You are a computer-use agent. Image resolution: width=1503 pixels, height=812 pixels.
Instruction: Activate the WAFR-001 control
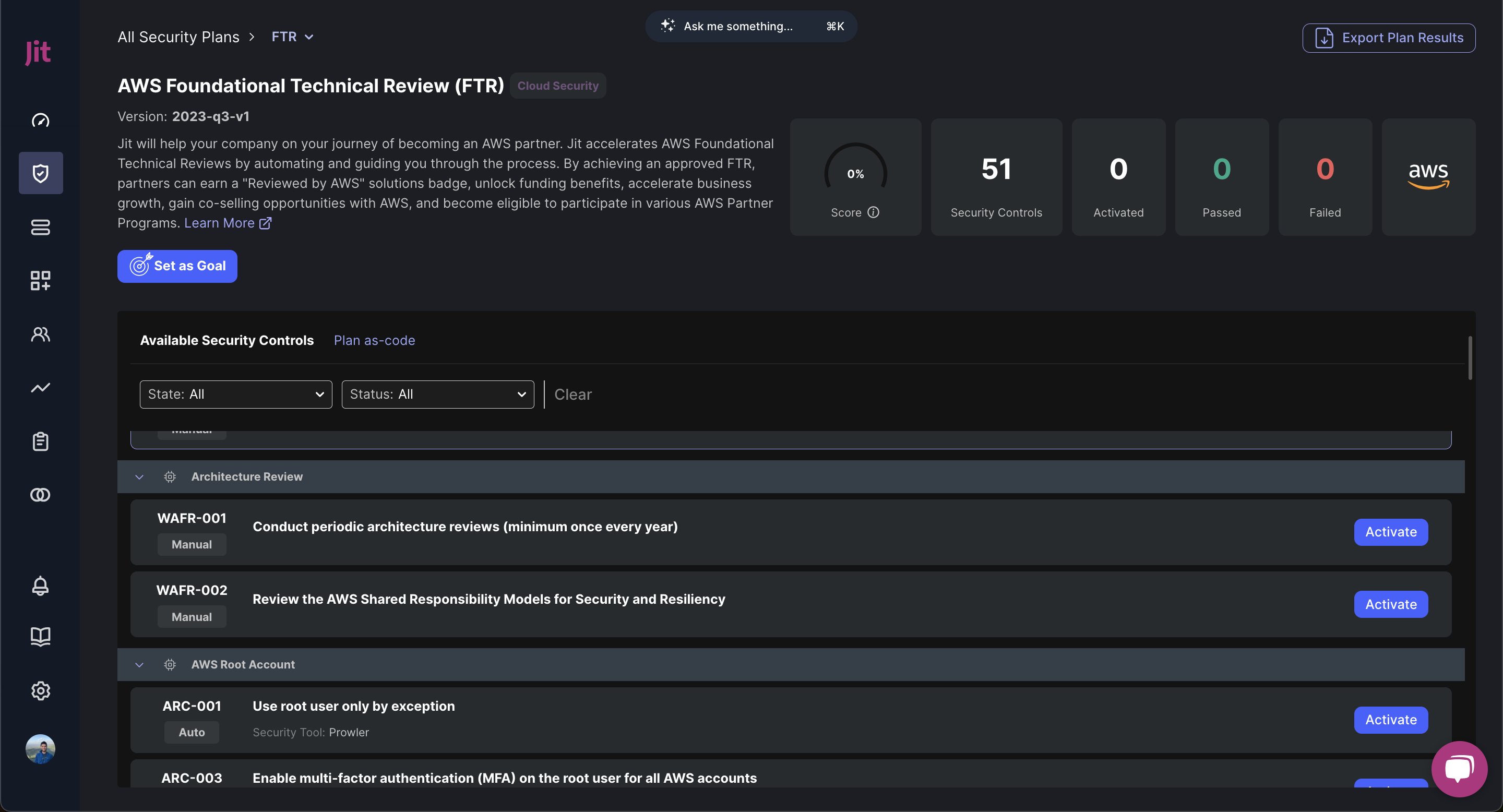coord(1390,532)
